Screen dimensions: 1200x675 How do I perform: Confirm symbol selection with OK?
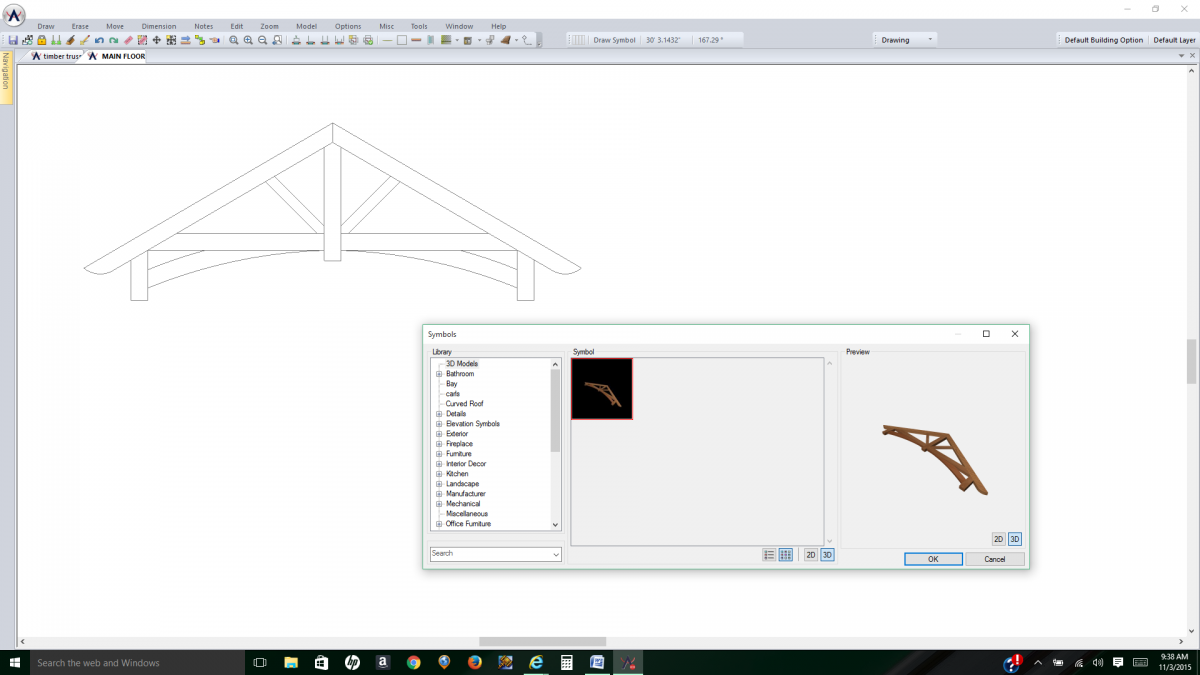[932, 558]
